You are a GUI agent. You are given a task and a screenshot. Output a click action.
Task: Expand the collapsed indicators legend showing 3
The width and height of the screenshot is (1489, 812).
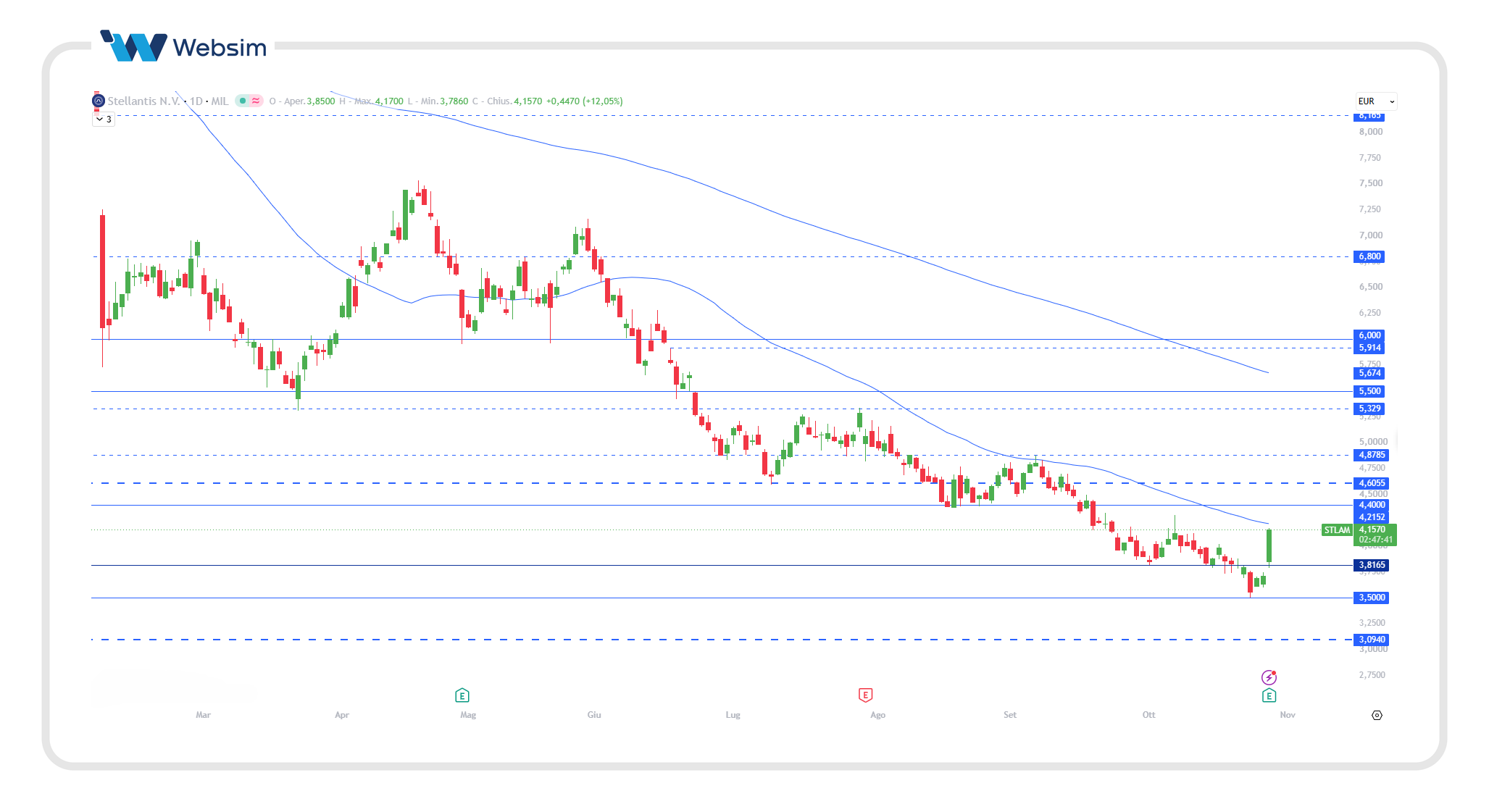coord(104,120)
